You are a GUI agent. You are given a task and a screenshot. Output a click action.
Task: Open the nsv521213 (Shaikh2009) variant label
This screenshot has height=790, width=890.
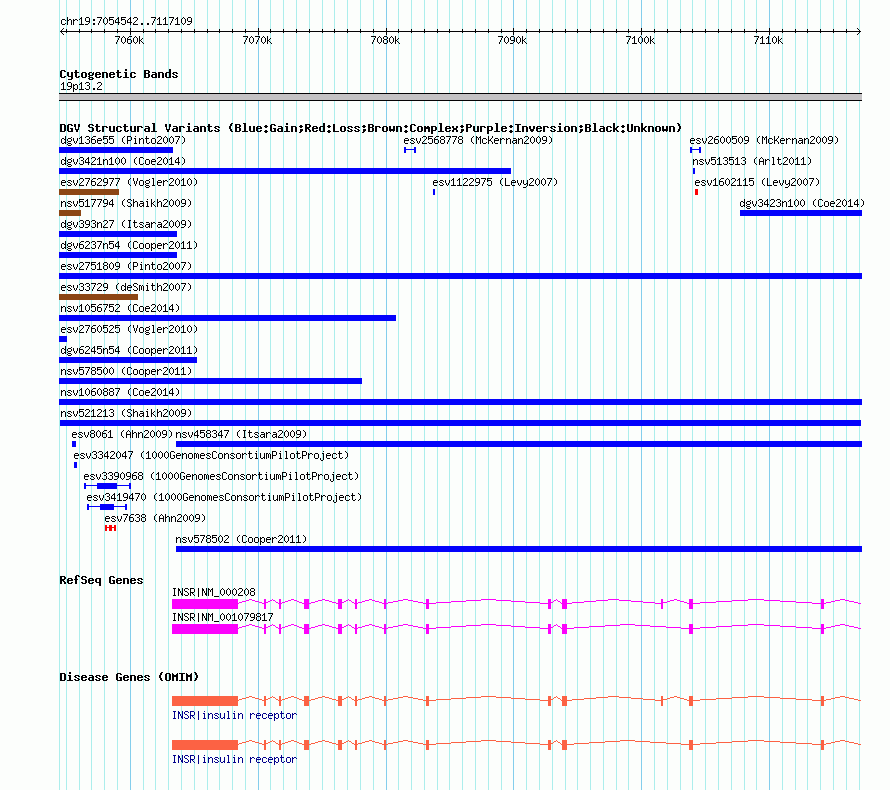pos(126,413)
